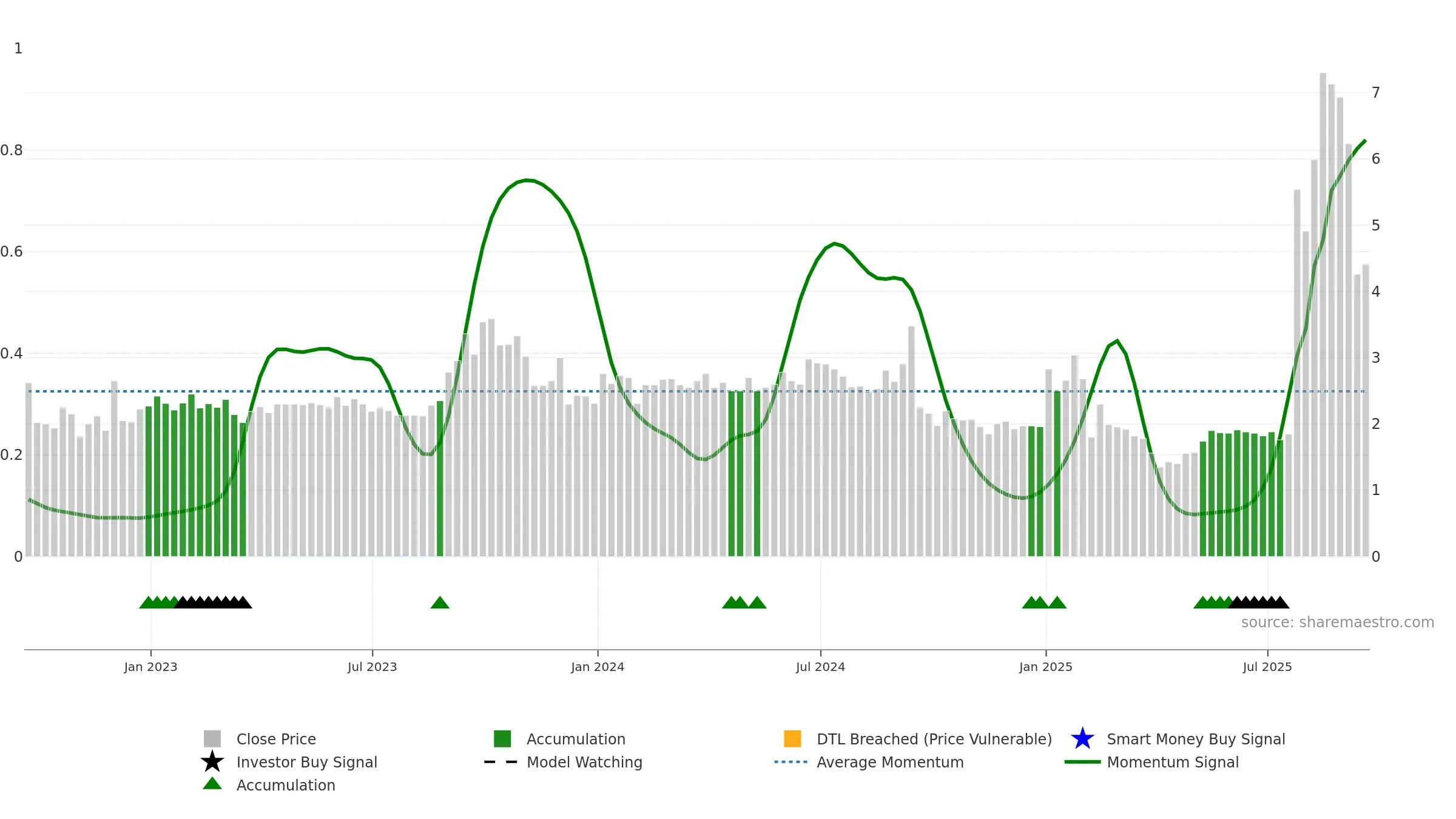Click the Jan 2023 axis label
Image resolution: width=1456 pixels, height=819 pixels.
tap(150, 667)
